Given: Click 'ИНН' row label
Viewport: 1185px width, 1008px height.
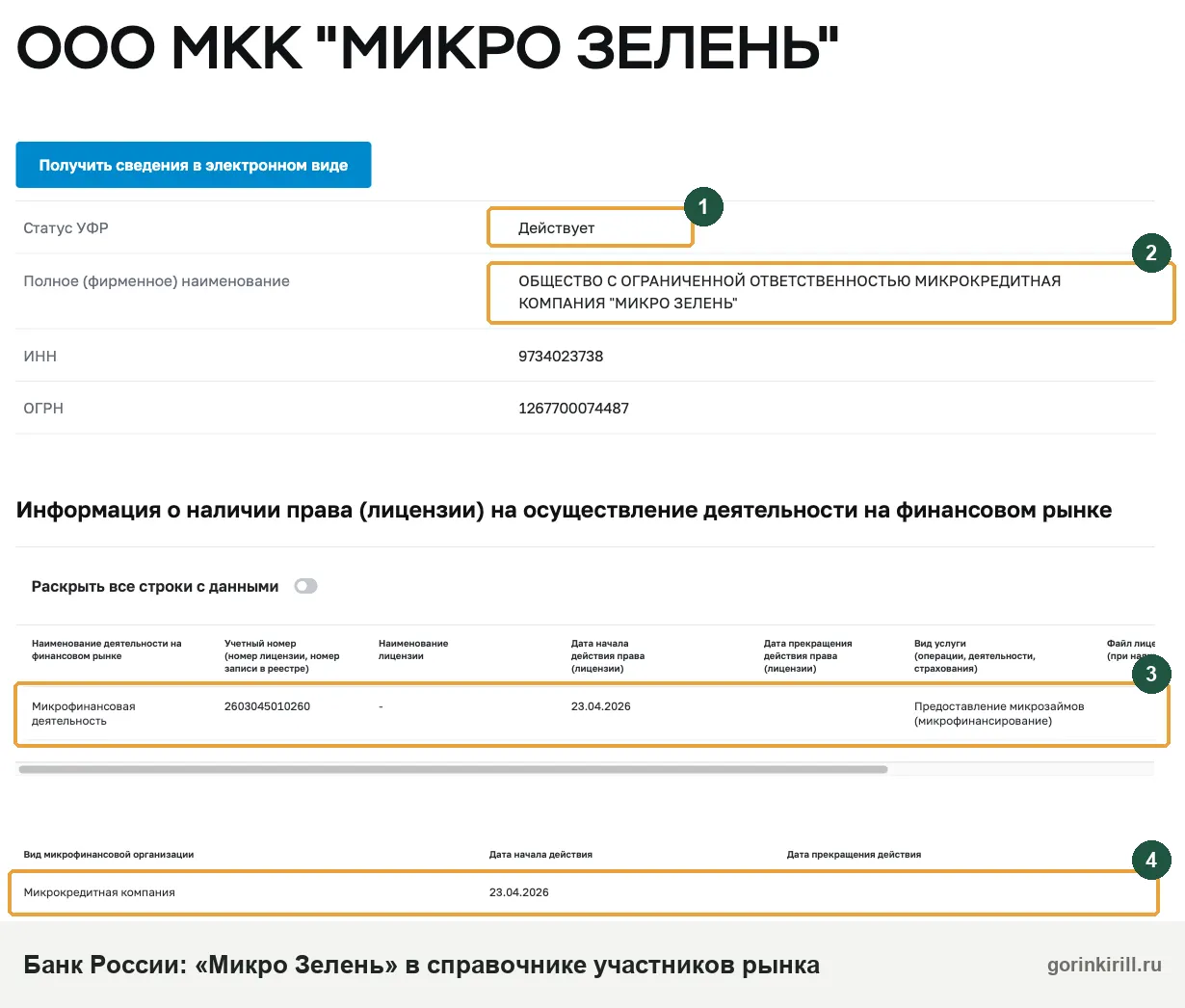Looking at the screenshot, I should [39, 357].
